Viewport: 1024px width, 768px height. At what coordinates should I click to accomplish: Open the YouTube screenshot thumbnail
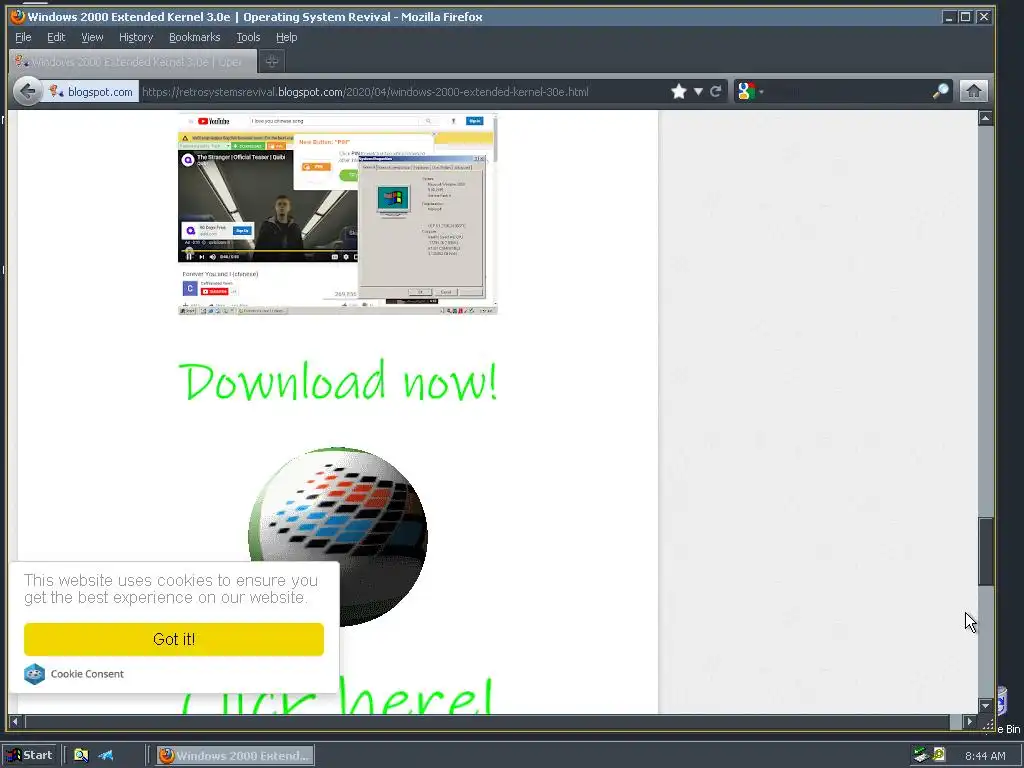[338, 214]
